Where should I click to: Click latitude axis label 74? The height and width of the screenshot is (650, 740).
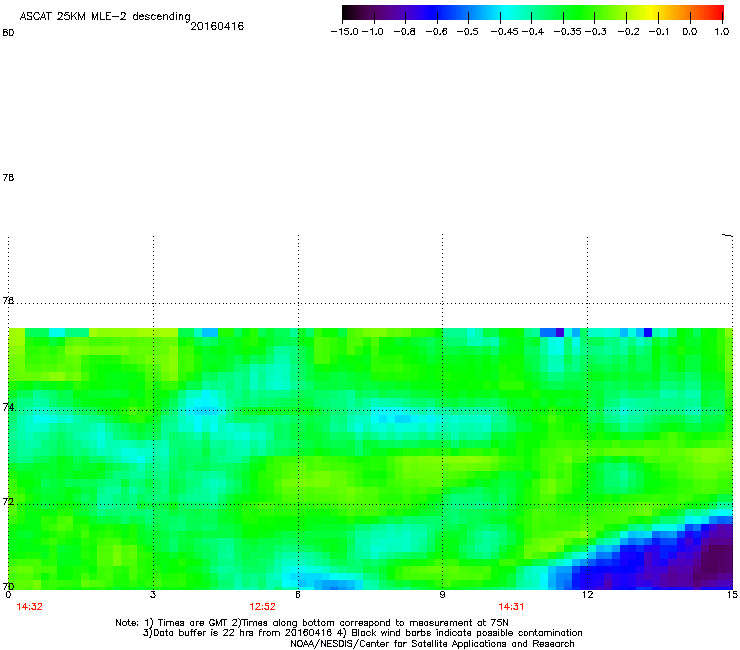[x=8, y=407]
